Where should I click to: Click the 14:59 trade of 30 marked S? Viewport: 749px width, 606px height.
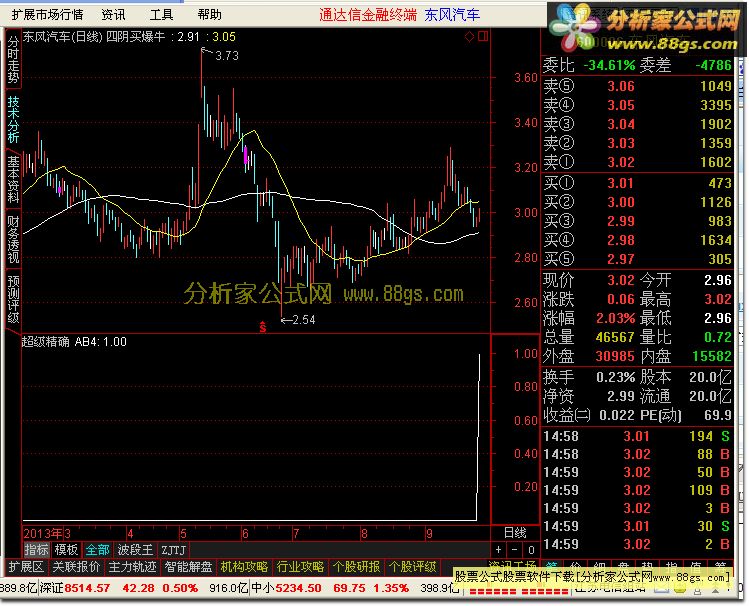pyautogui.click(x=636, y=526)
